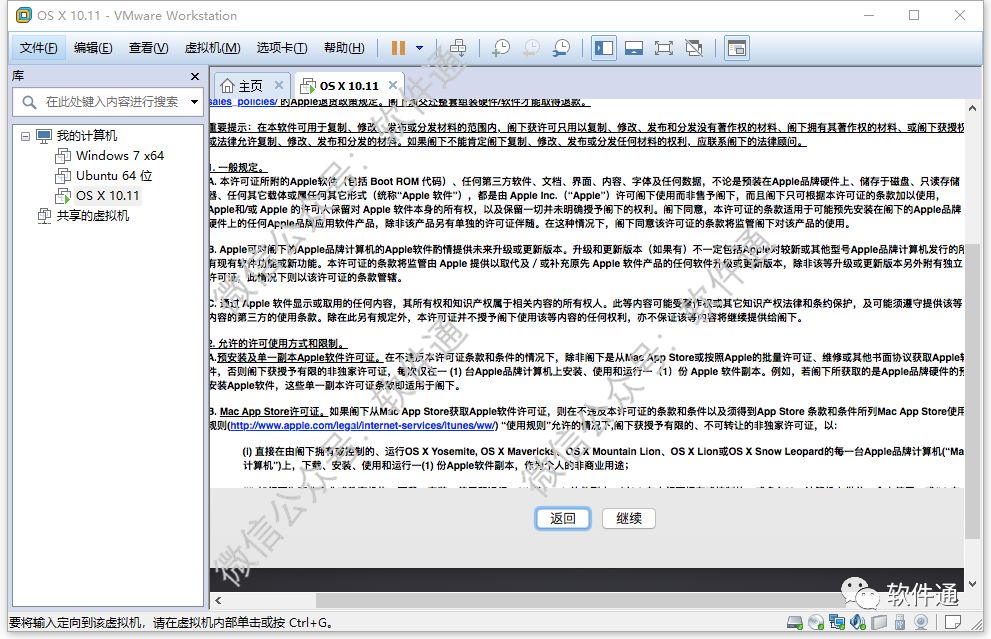Click the Ctrl+G input hint in the status bar

tap(171, 623)
